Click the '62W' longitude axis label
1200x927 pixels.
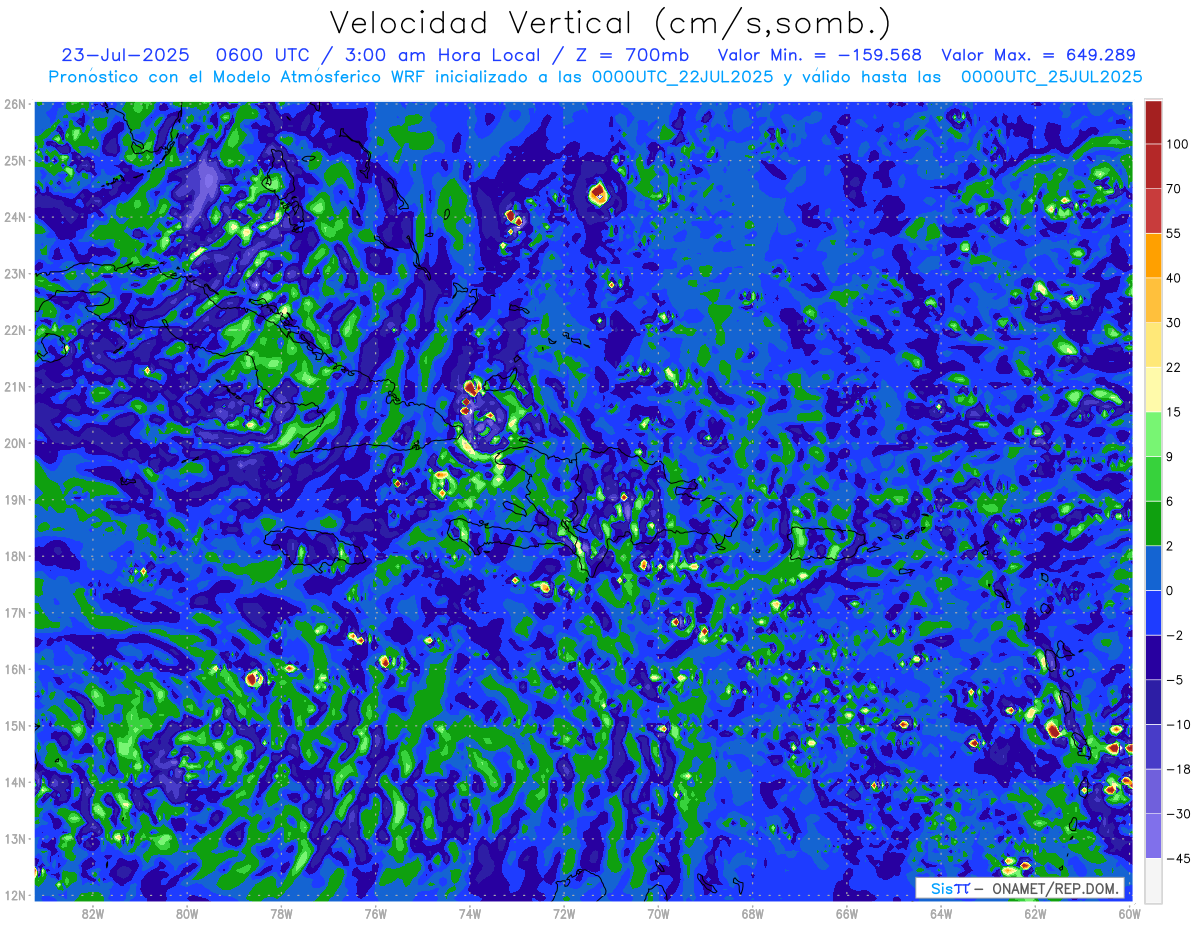point(1034,913)
